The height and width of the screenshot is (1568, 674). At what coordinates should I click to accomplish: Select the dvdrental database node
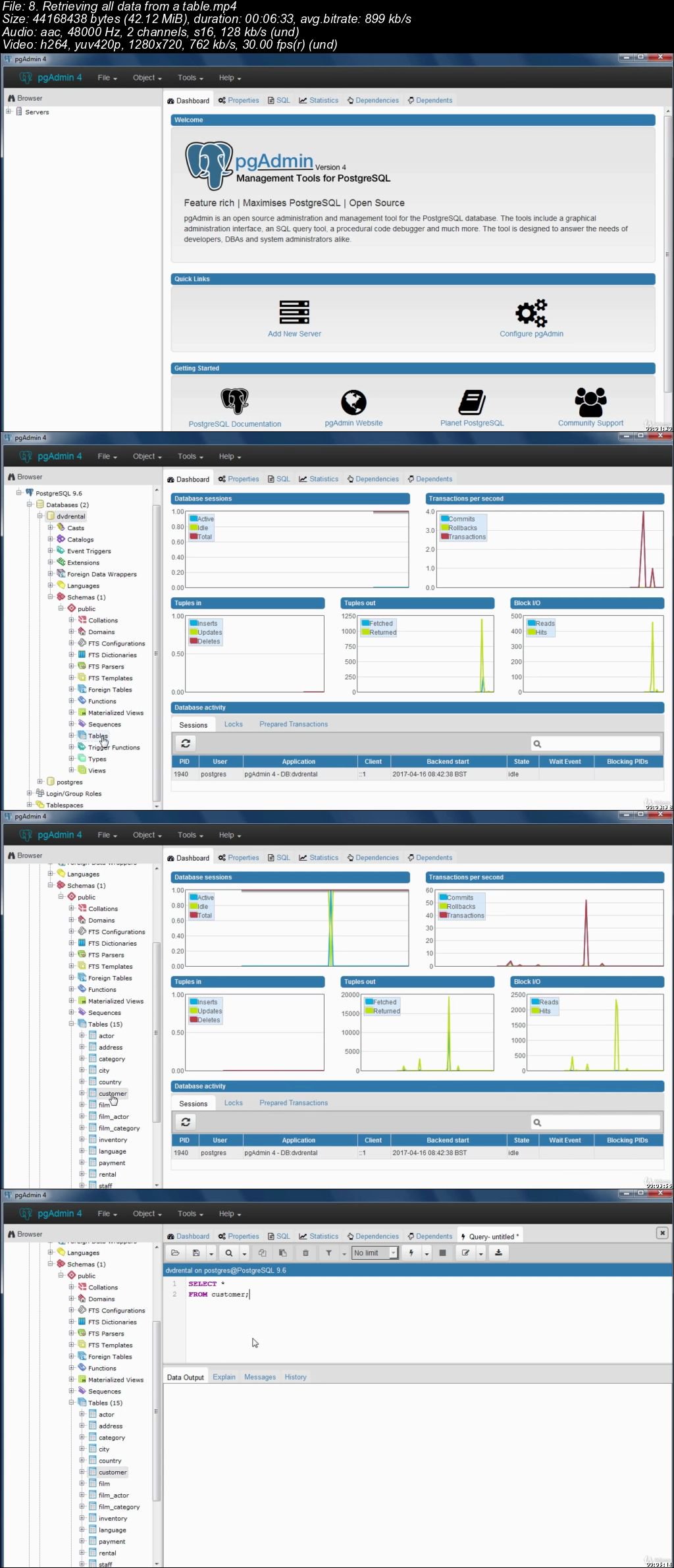[70, 516]
